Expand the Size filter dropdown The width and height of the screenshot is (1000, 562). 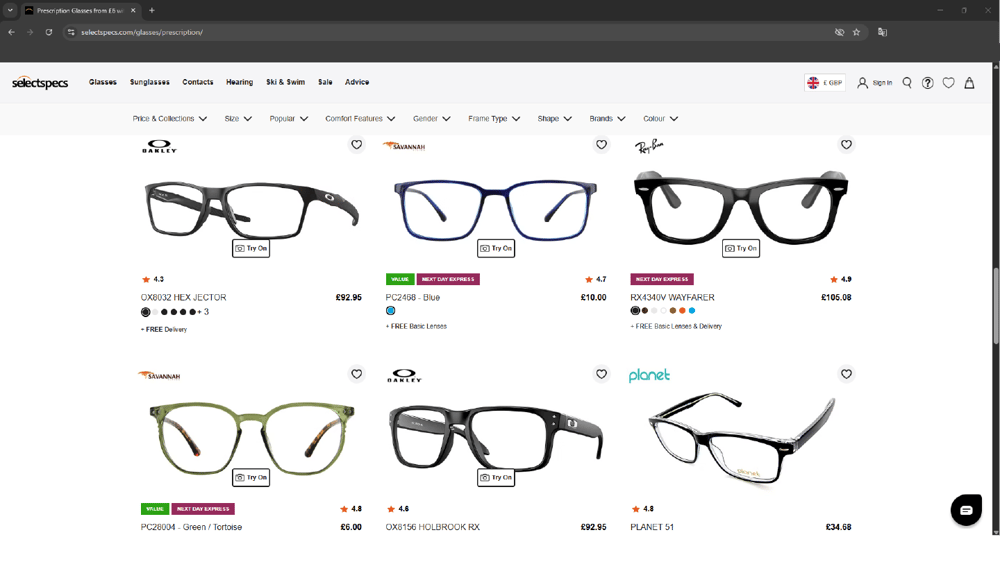239,119
